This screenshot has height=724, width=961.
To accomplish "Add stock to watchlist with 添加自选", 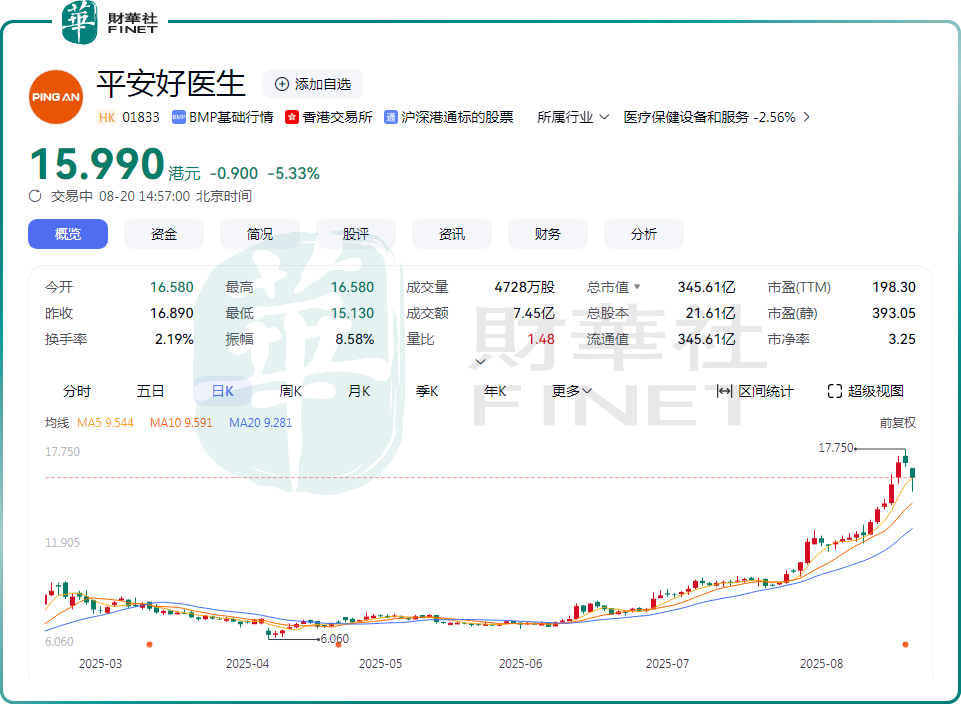I will pos(313,85).
